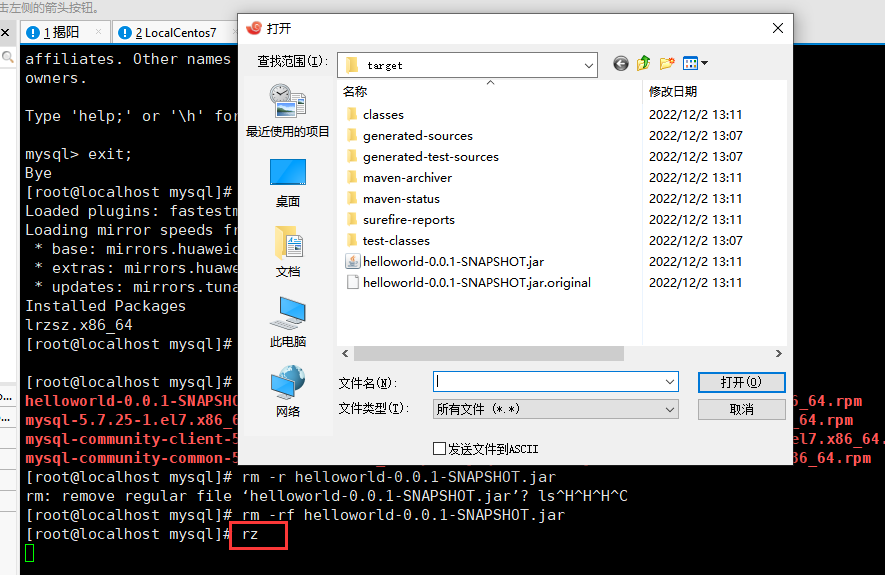Click the search magnifier icon in terminal sidebar
The width and height of the screenshot is (885, 575).
pos(8,57)
